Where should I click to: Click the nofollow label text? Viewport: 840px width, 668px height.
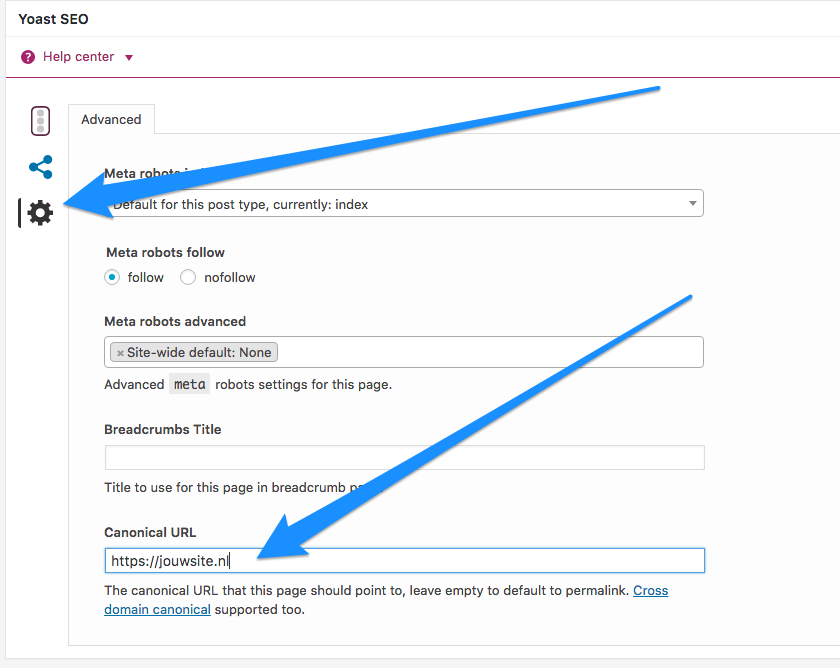[229, 277]
